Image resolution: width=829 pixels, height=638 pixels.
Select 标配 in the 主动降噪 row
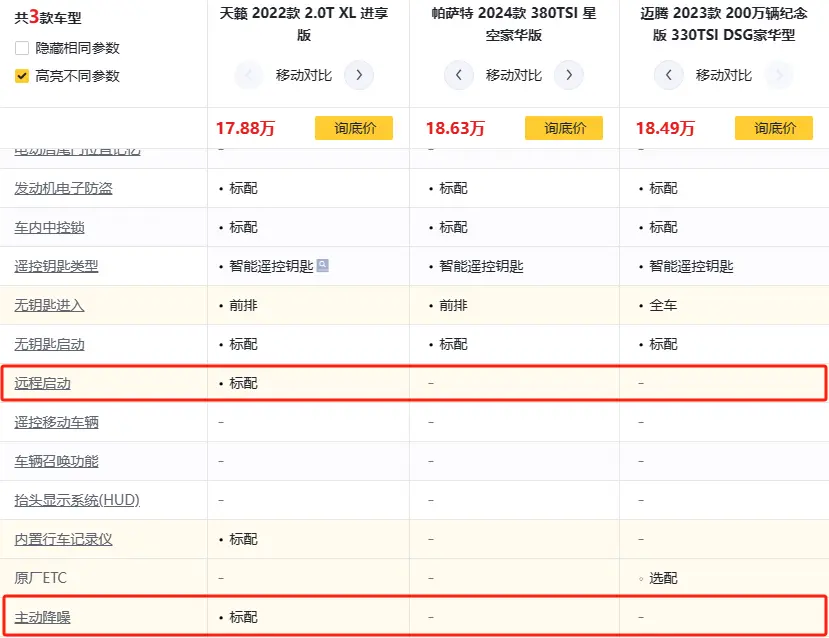243,617
